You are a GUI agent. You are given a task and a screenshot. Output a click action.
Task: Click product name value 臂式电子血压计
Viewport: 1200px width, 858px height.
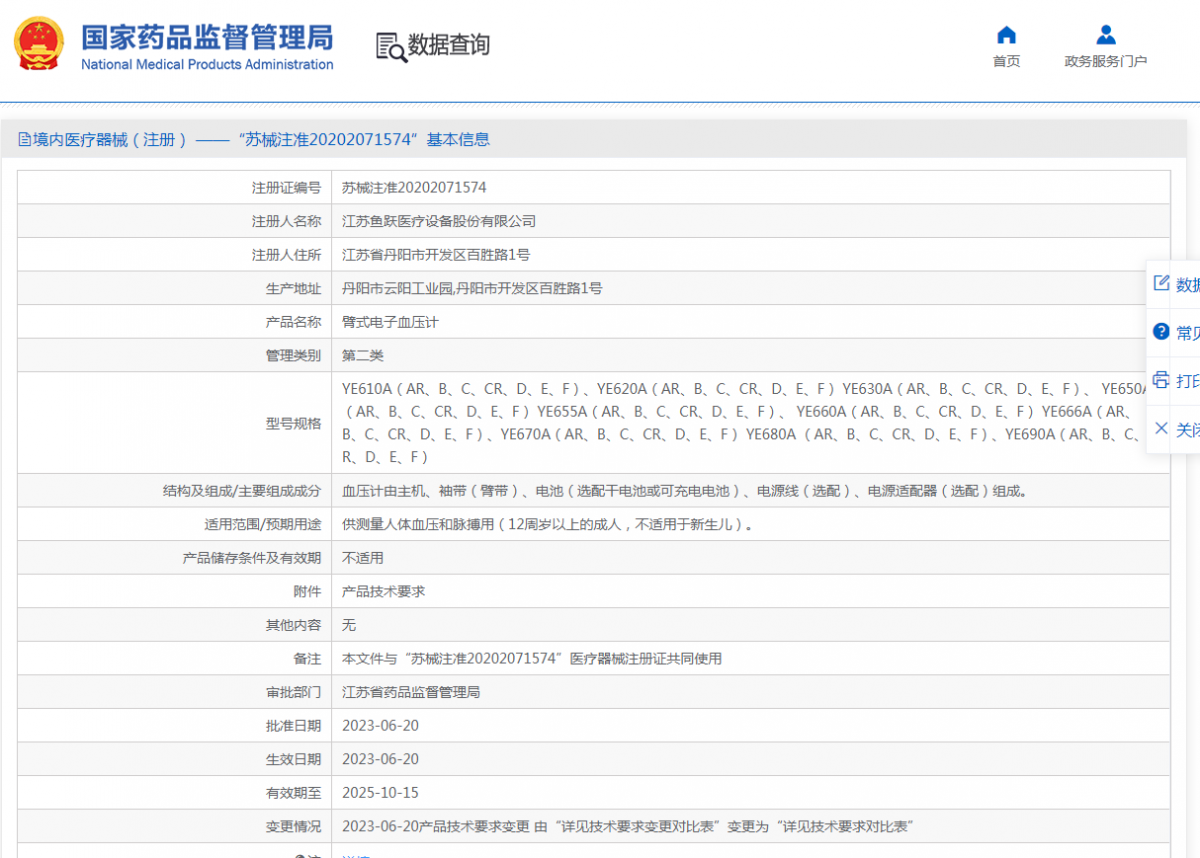[390, 322]
